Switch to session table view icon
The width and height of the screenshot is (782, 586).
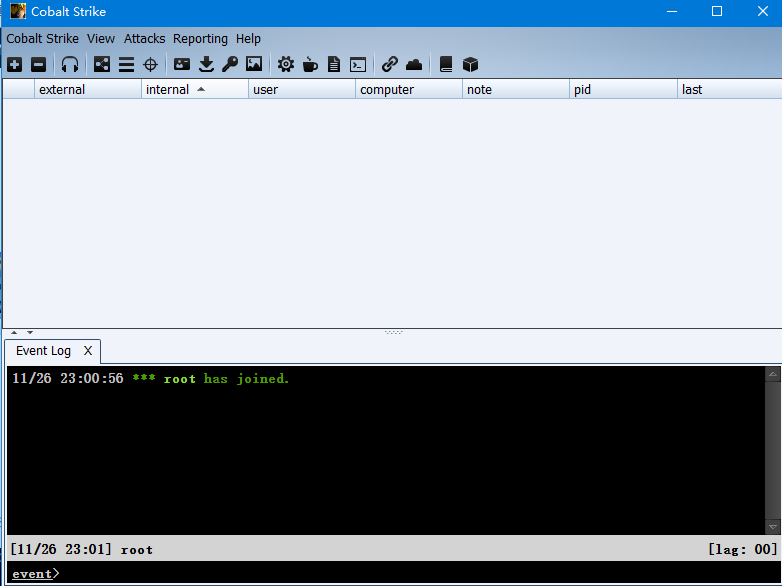(126, 64)
